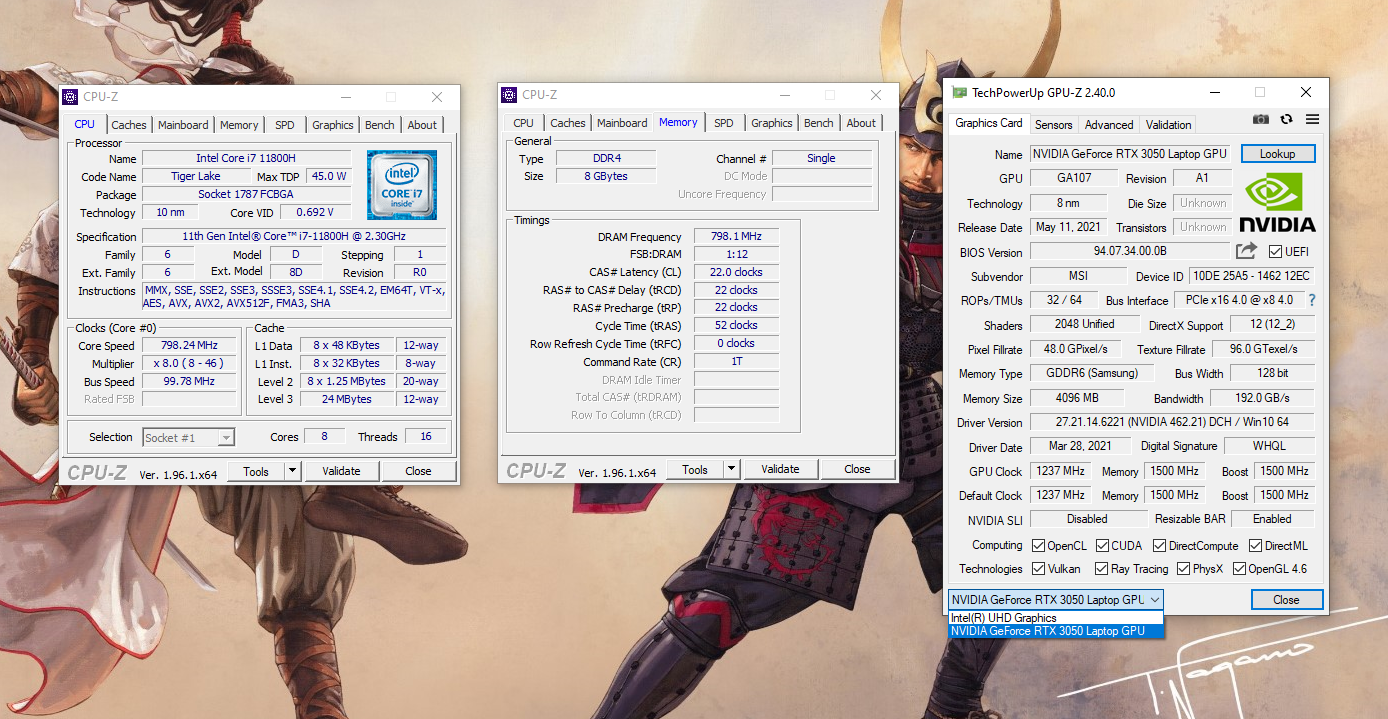Click GPU-Z refresh icon
This screenshot has height=719, width=1388.
coord(1286,119)
